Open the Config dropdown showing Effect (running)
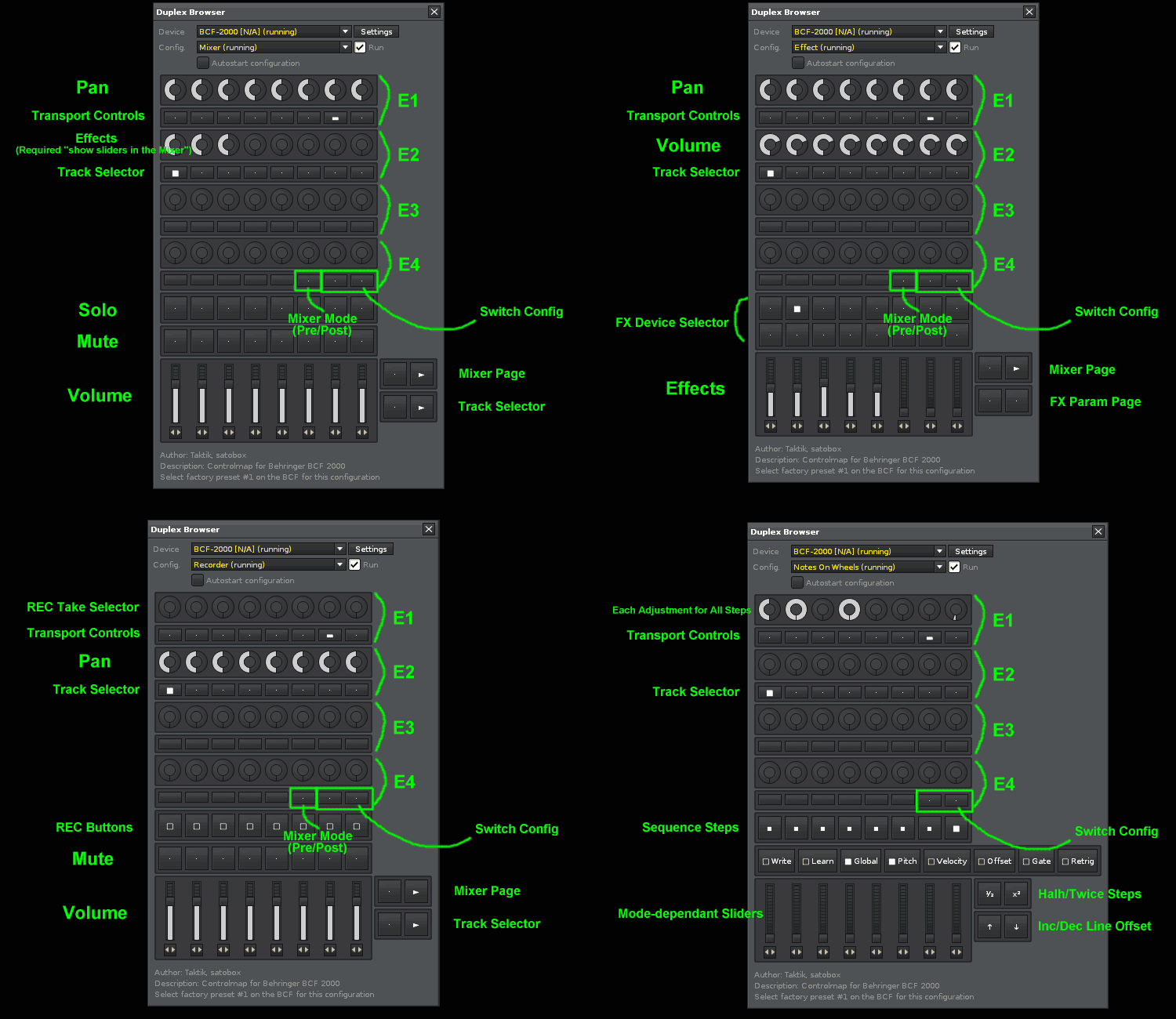Viewport: 1176px width, 1019px height. [869, 47]
